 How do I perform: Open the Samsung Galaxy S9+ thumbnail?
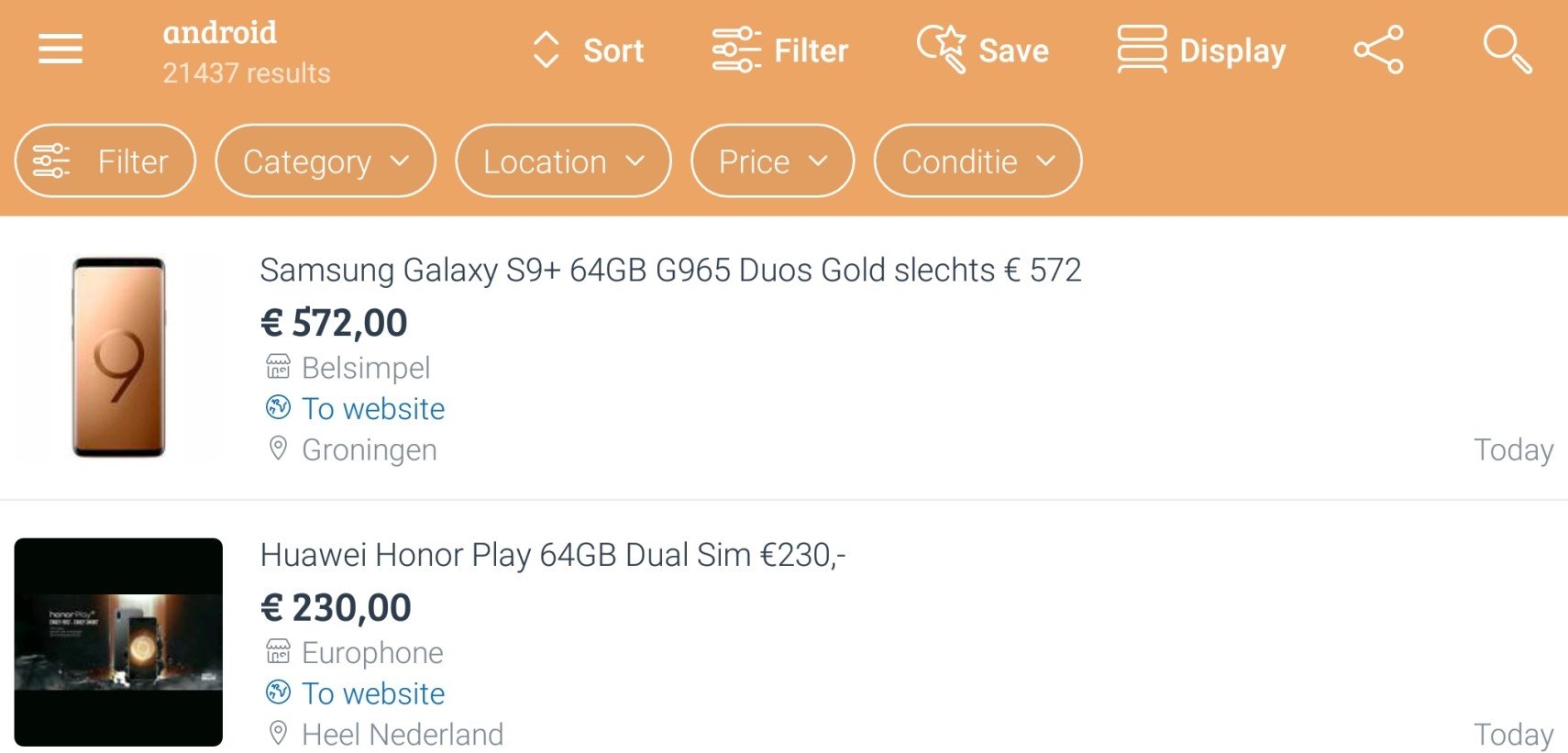tap(118, 357)
